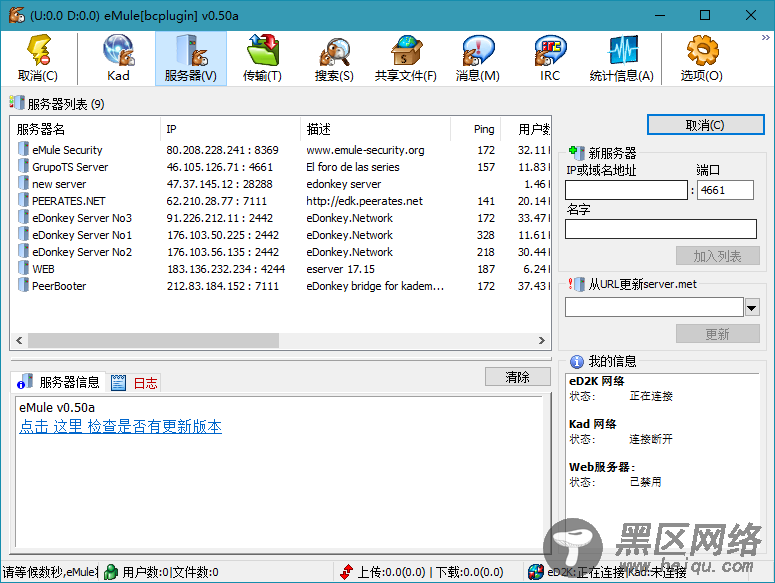Select the eDonkey bridge for kadem... description
Image resolution: width=775 pixels, height=583 pixels.
tap(375, 286)
